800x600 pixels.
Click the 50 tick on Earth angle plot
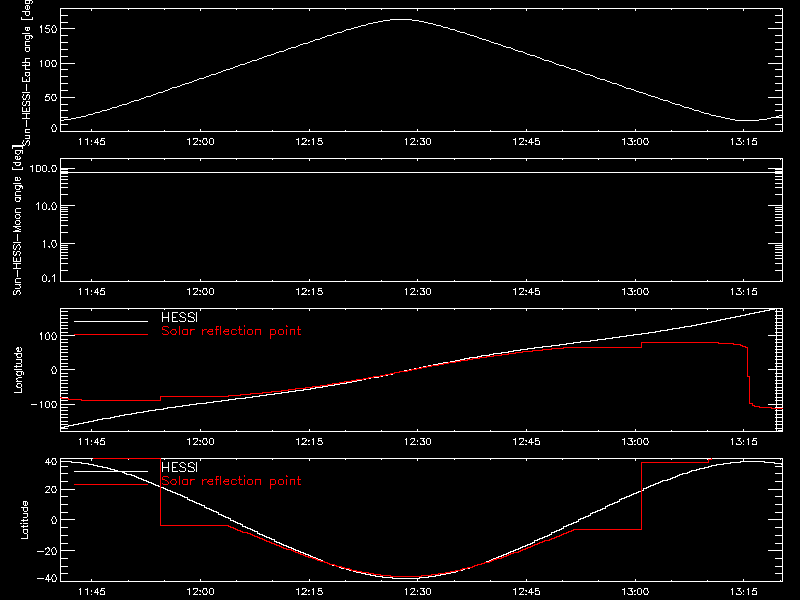tap(51, 97)
